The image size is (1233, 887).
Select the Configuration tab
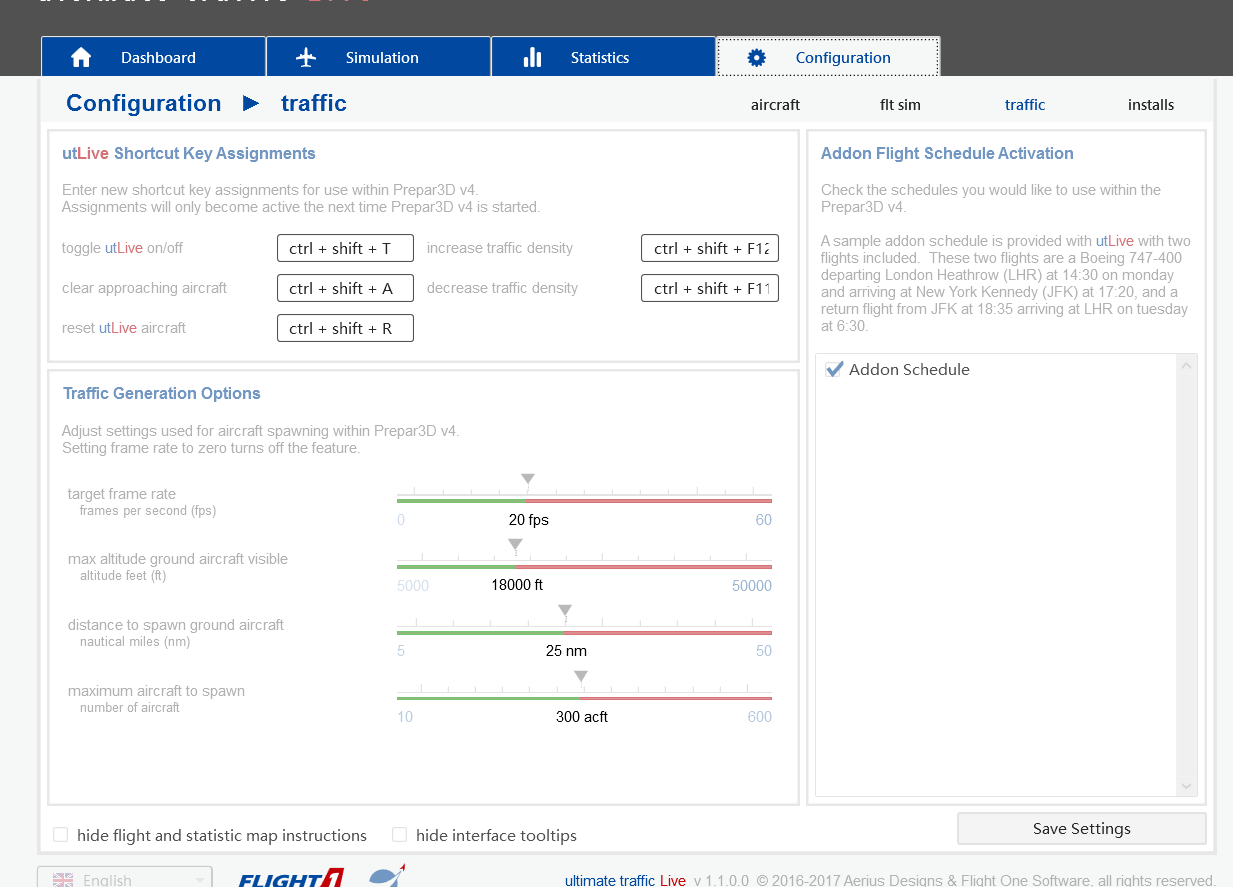[x=828, y=57]
